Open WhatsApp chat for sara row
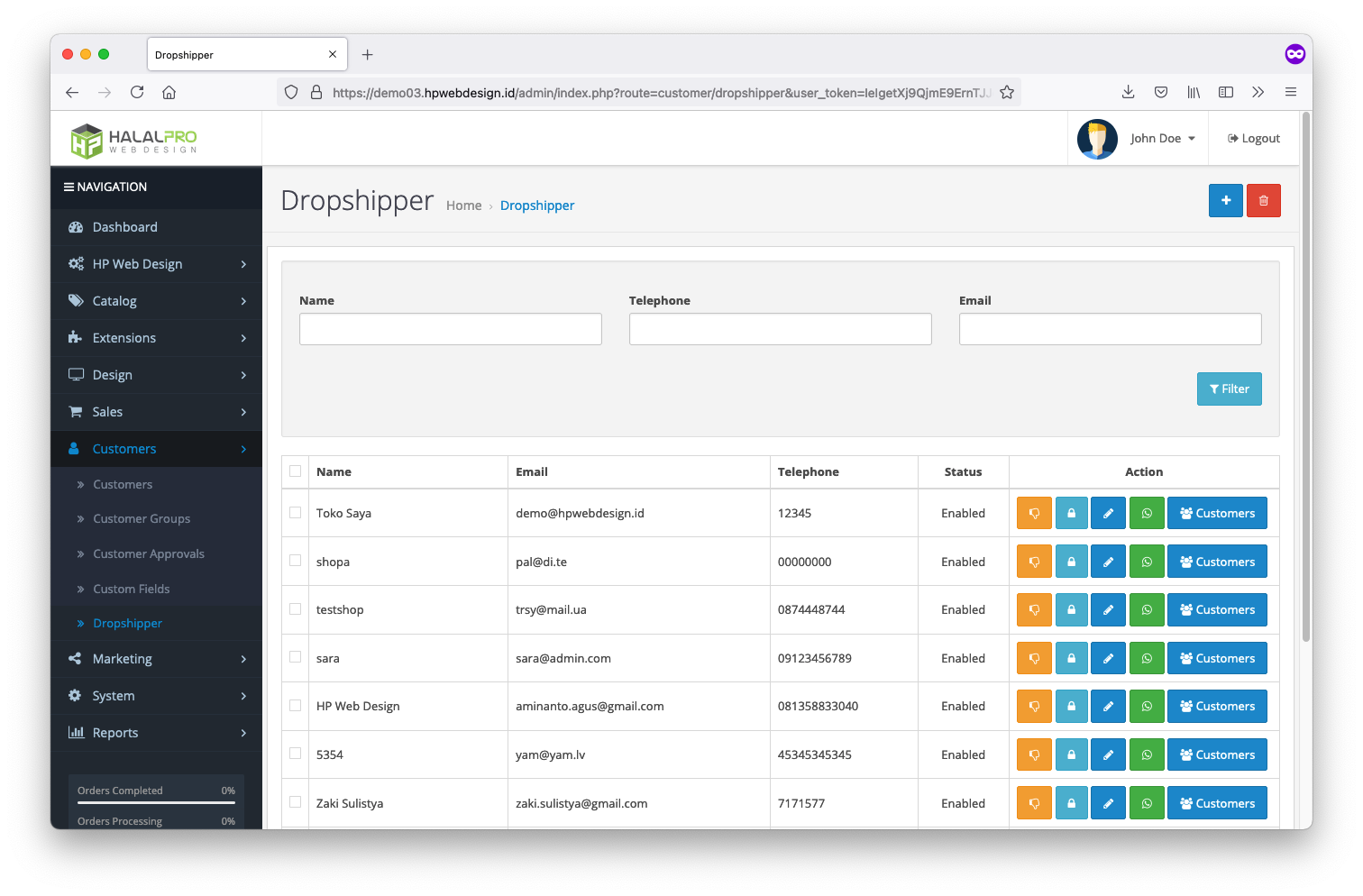 (x=1147, y=659)
